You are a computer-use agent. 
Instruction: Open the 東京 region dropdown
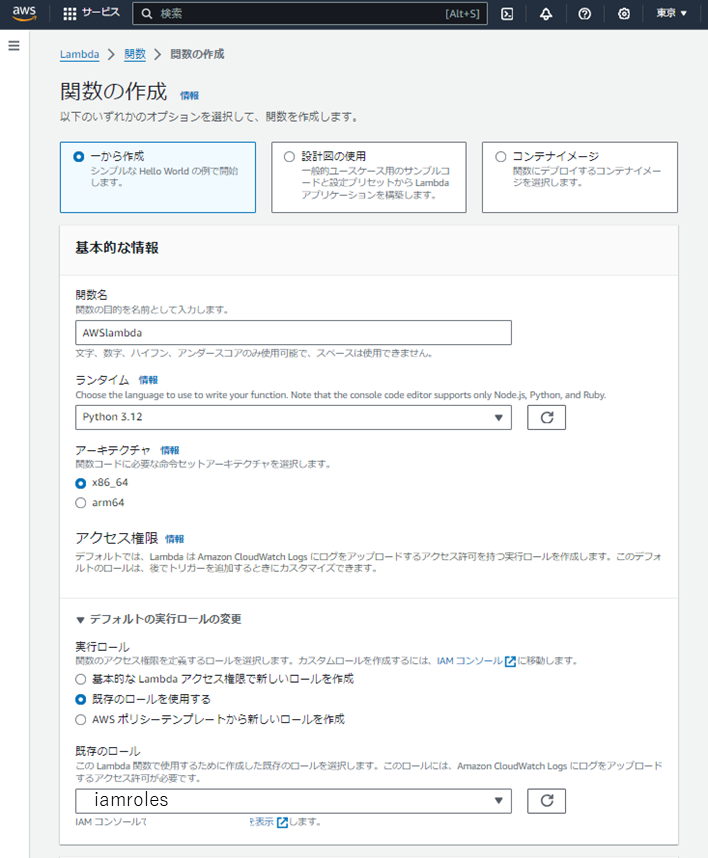(x=671, y=13)
